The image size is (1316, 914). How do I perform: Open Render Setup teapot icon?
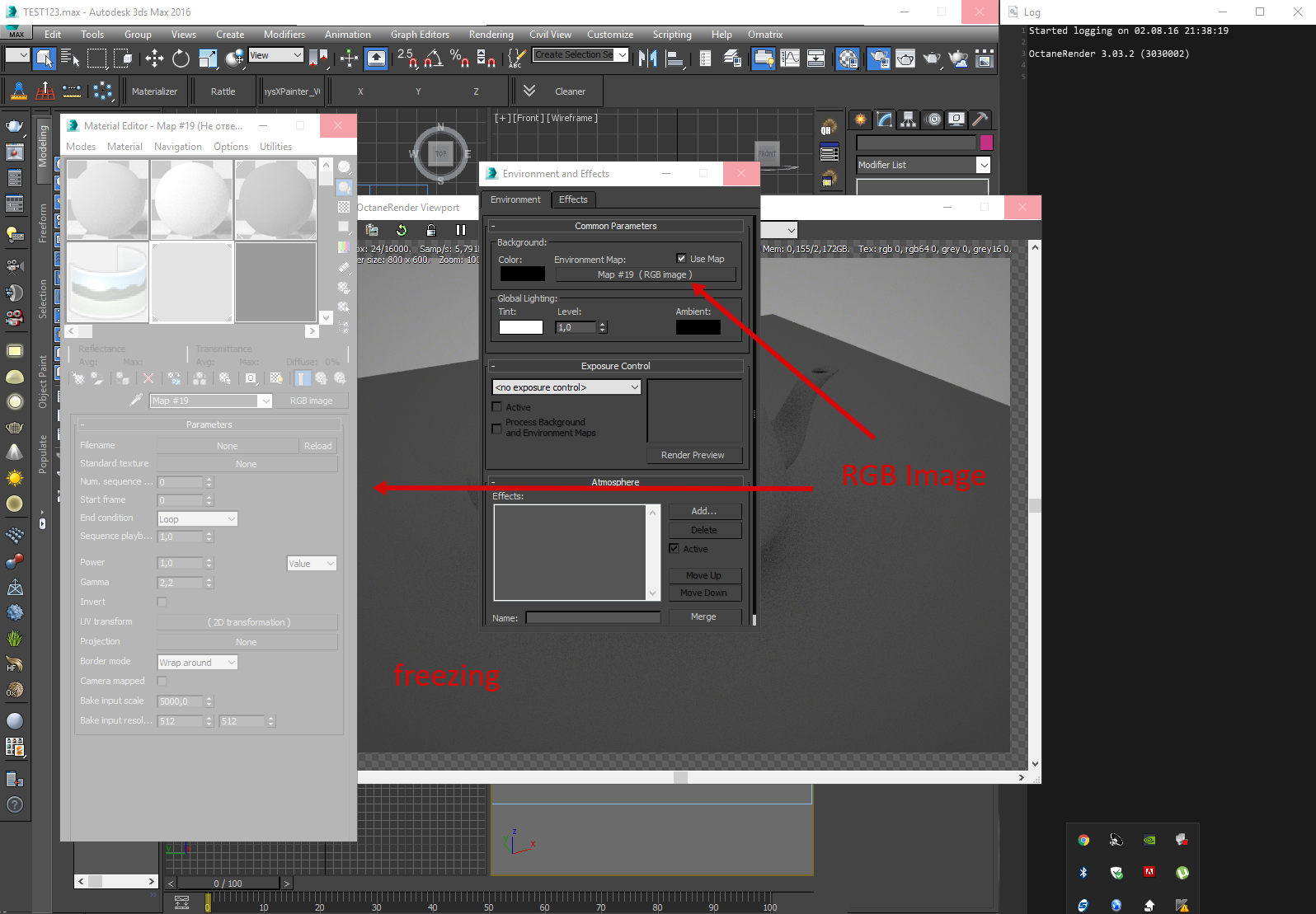[879, 58]
